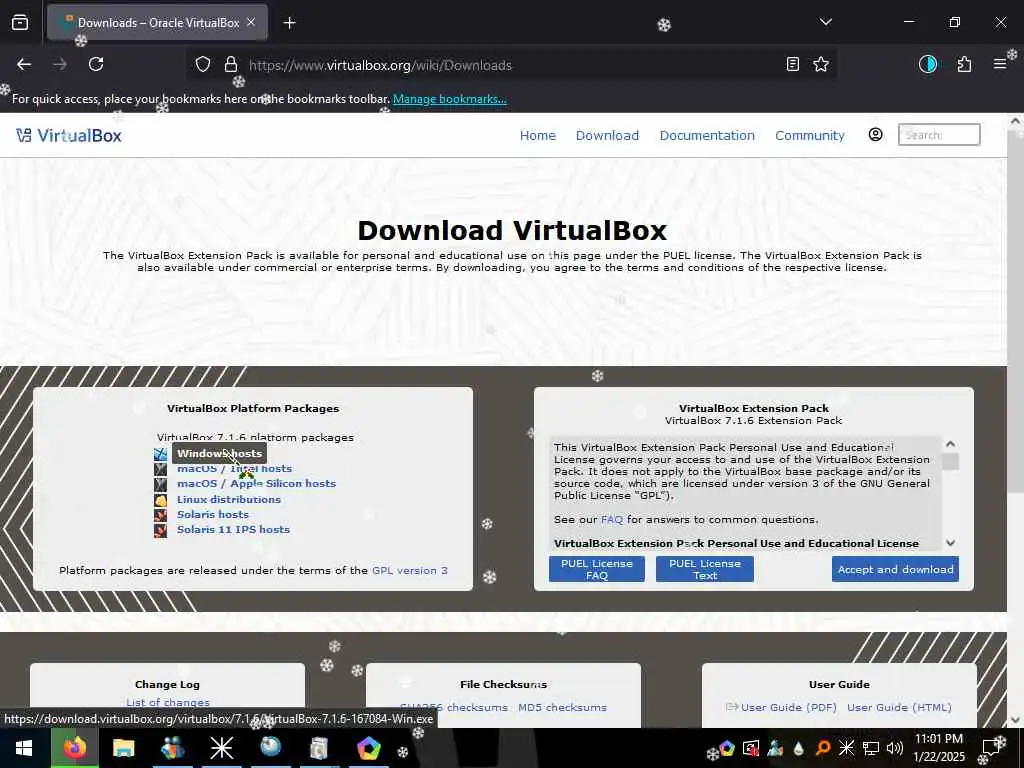Toggle reader view icon in address bar

coord(792,64)
